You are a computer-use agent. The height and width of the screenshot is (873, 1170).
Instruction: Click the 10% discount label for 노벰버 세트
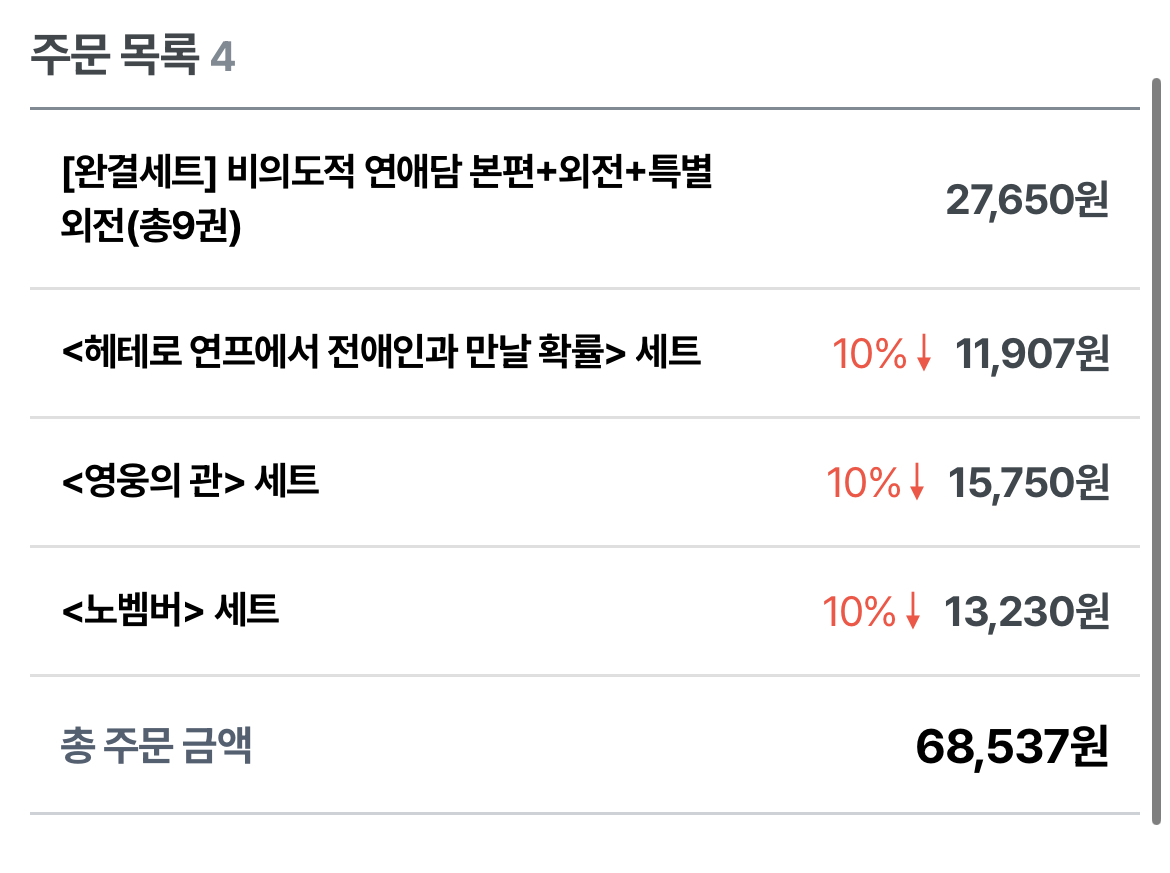[859, 612]
